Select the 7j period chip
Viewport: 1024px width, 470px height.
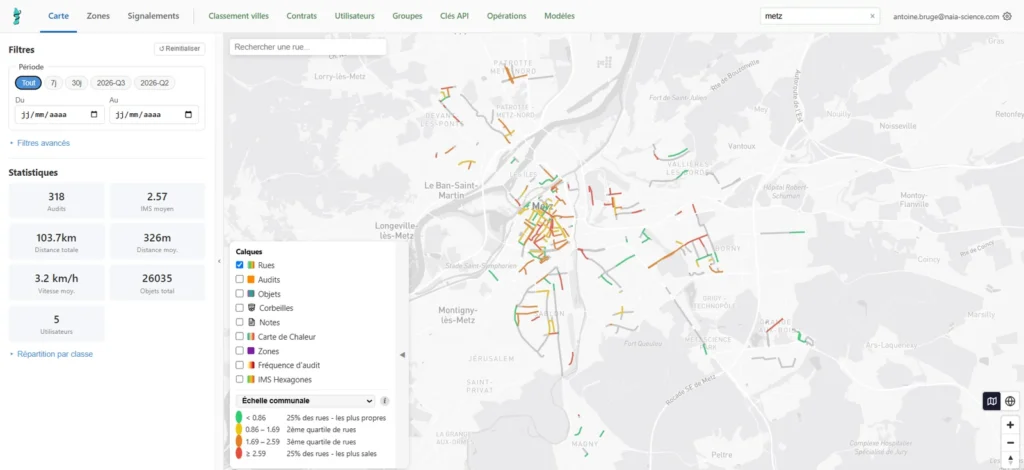point(54,83)
